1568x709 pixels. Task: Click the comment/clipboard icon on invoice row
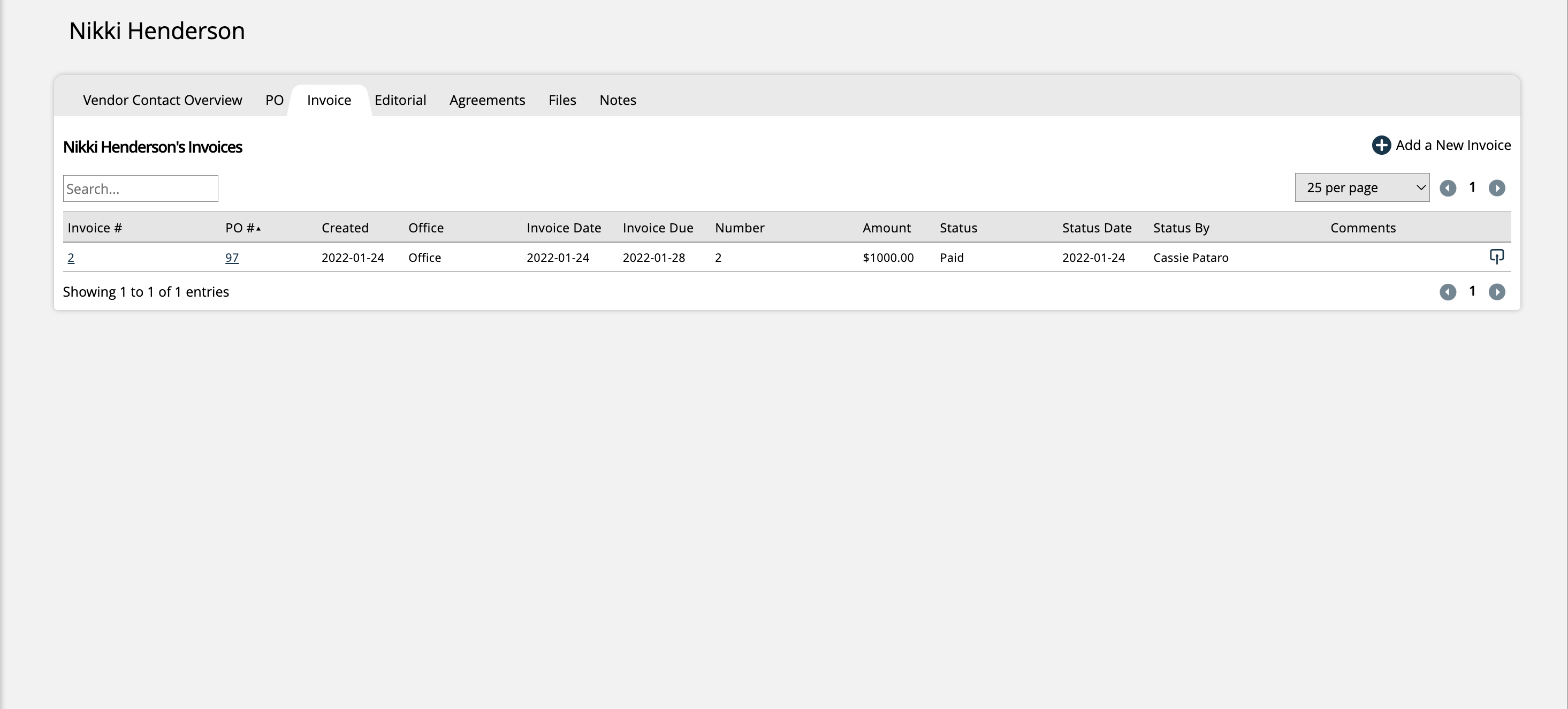point(1496,257)
